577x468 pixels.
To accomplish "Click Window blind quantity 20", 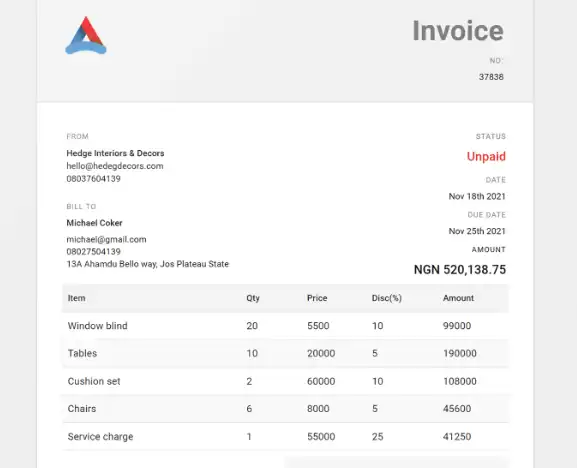I will click(x=252, y=326).
